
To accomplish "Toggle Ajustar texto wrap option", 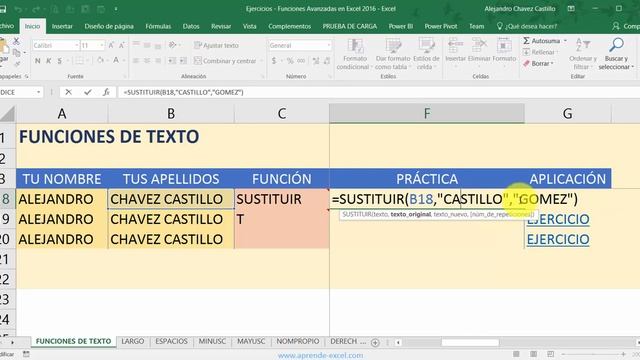I will 216,45.
